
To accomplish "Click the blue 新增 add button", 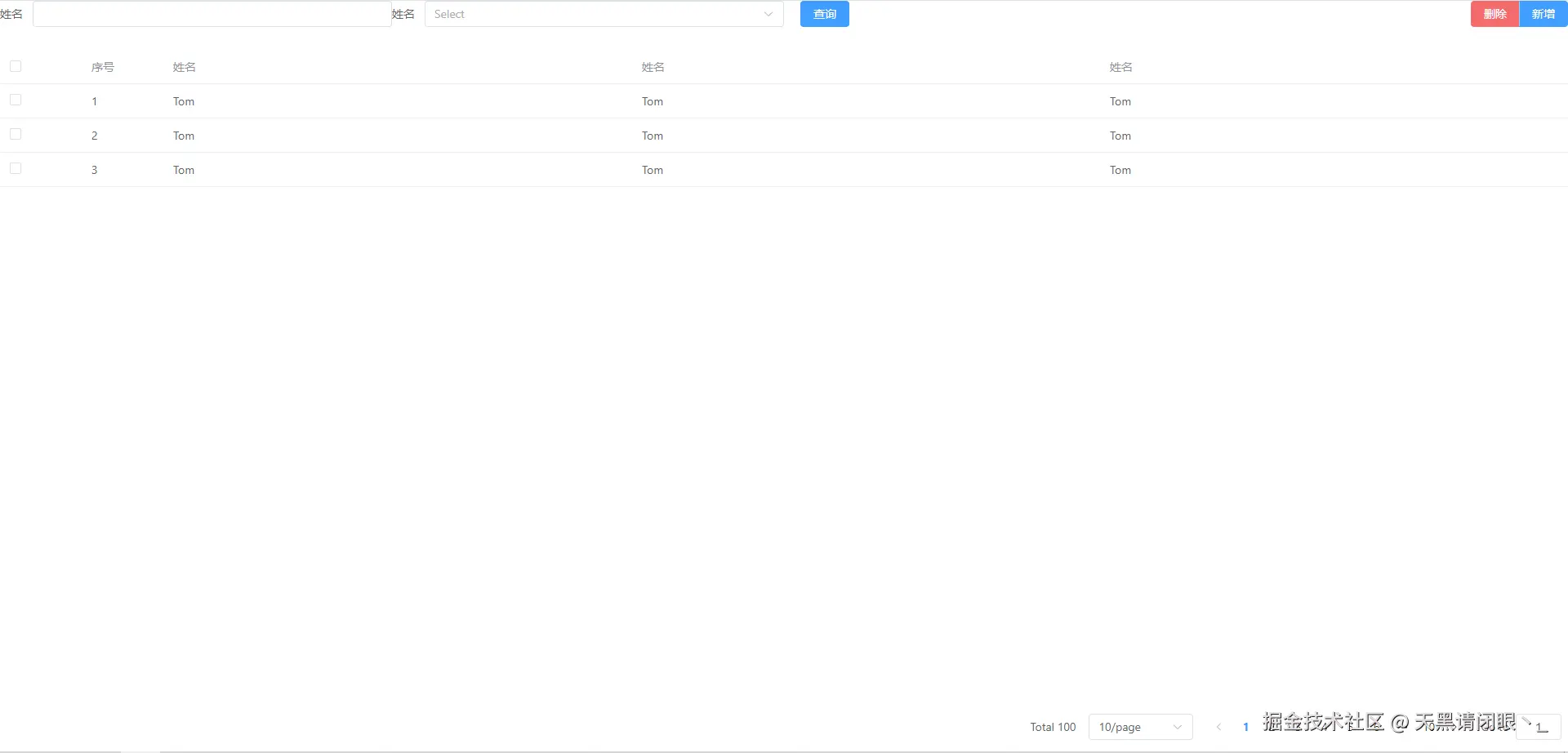I will click(x=1543, y=14).
